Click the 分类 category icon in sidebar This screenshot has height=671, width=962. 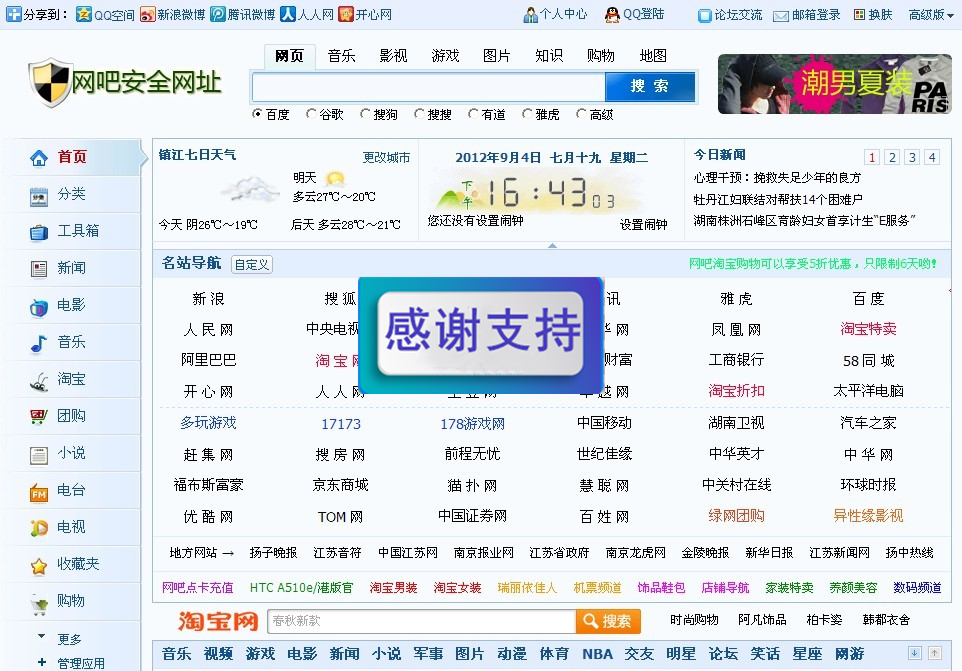[39, 197]
